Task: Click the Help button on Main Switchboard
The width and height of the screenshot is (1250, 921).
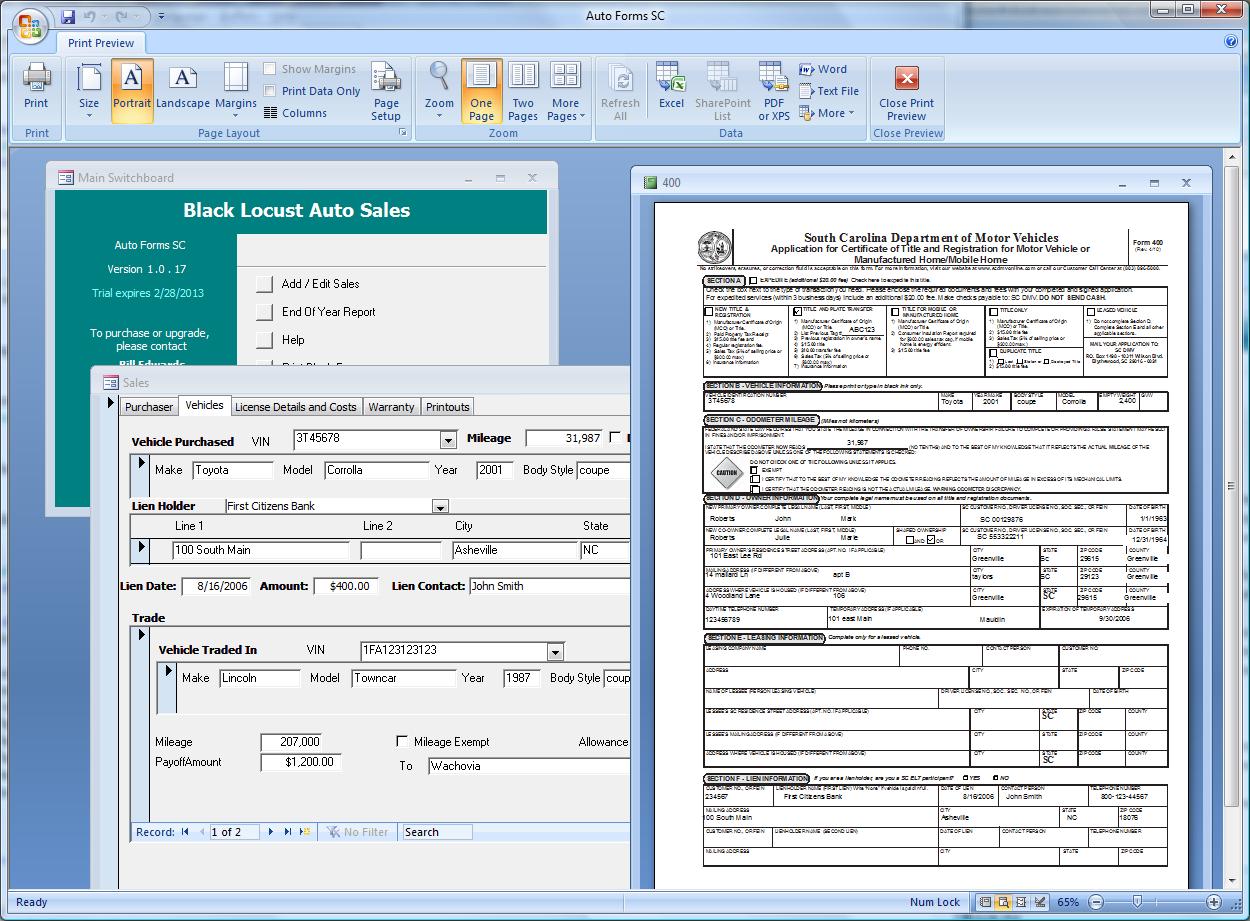Action: (264, 340)
